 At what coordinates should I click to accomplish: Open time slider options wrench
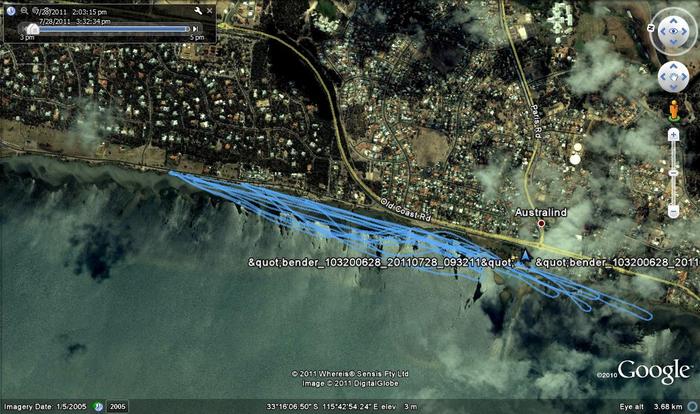[x=197, y=10]
